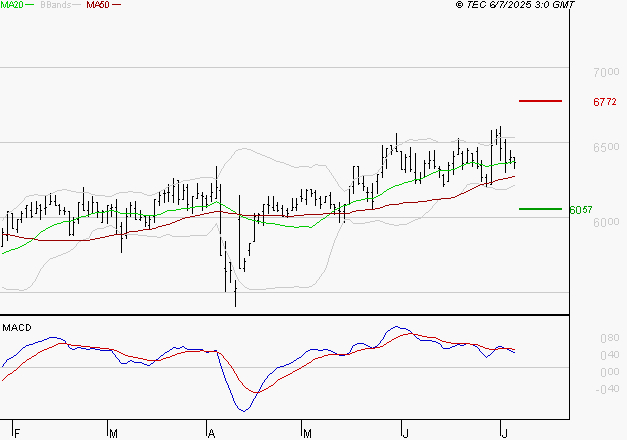The height and width of the screenshot is (440, 627).
Task: Click the MA20 legend label
Action: pos(12,5)
